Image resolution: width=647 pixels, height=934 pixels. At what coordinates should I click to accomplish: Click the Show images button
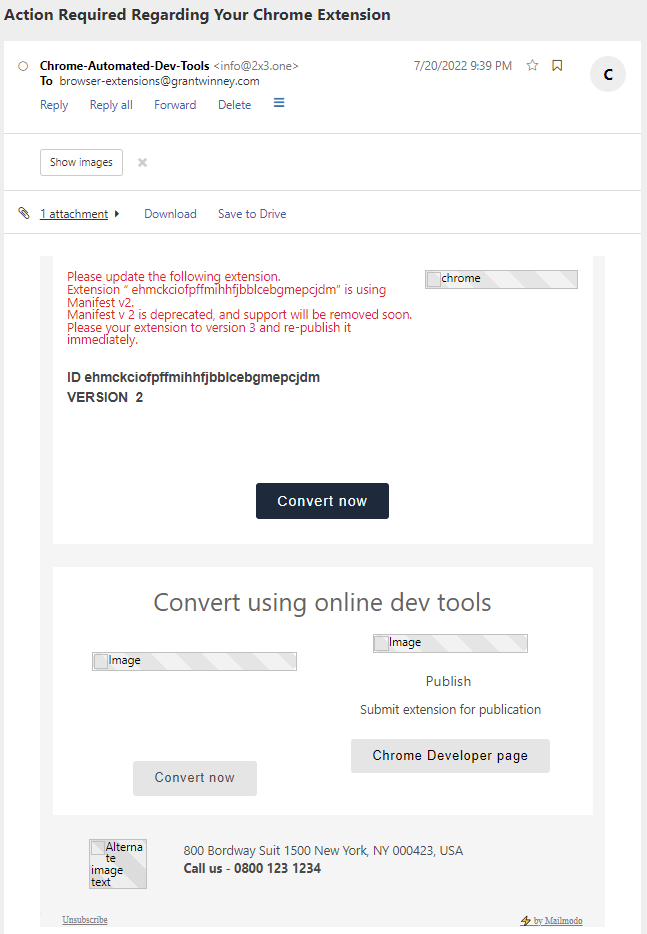pos(82,162)
